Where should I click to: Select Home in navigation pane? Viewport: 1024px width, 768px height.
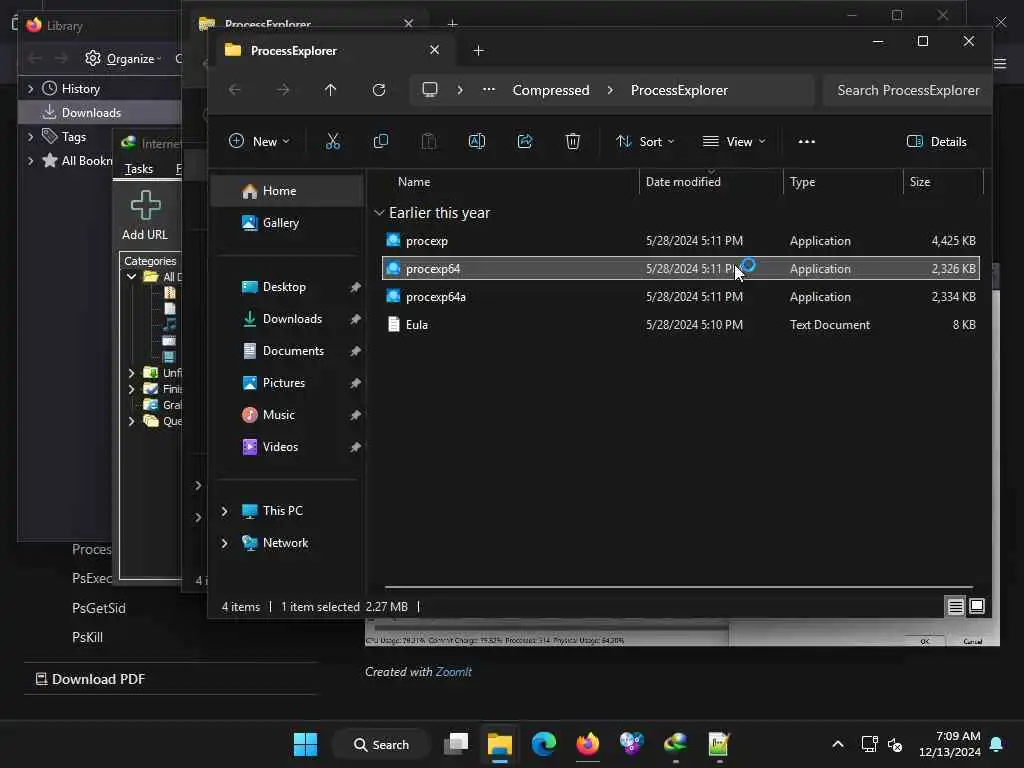point(287,191)
